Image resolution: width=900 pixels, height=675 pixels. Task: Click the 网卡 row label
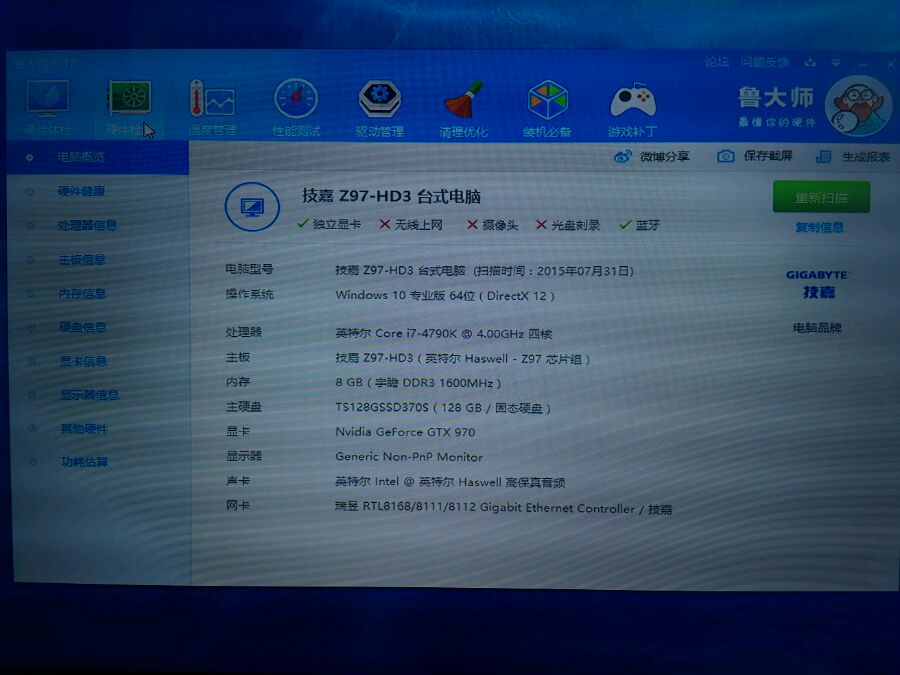238,505
